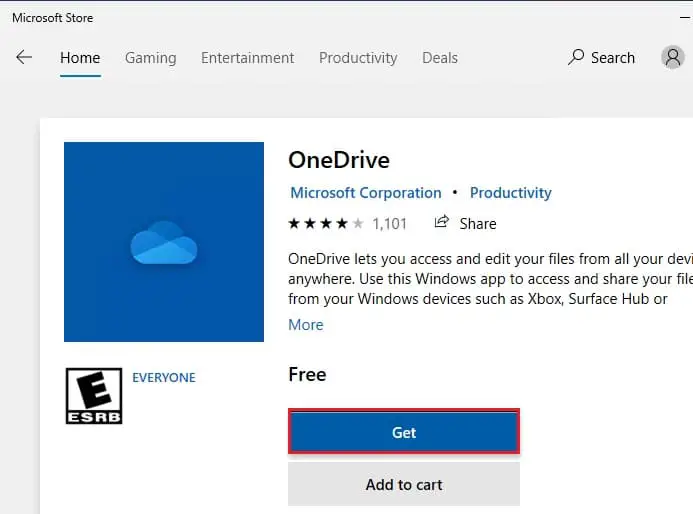This screenshot has width=693, height=514.
Task: Switch to the Home tab
Action: (x=80, y=58)
